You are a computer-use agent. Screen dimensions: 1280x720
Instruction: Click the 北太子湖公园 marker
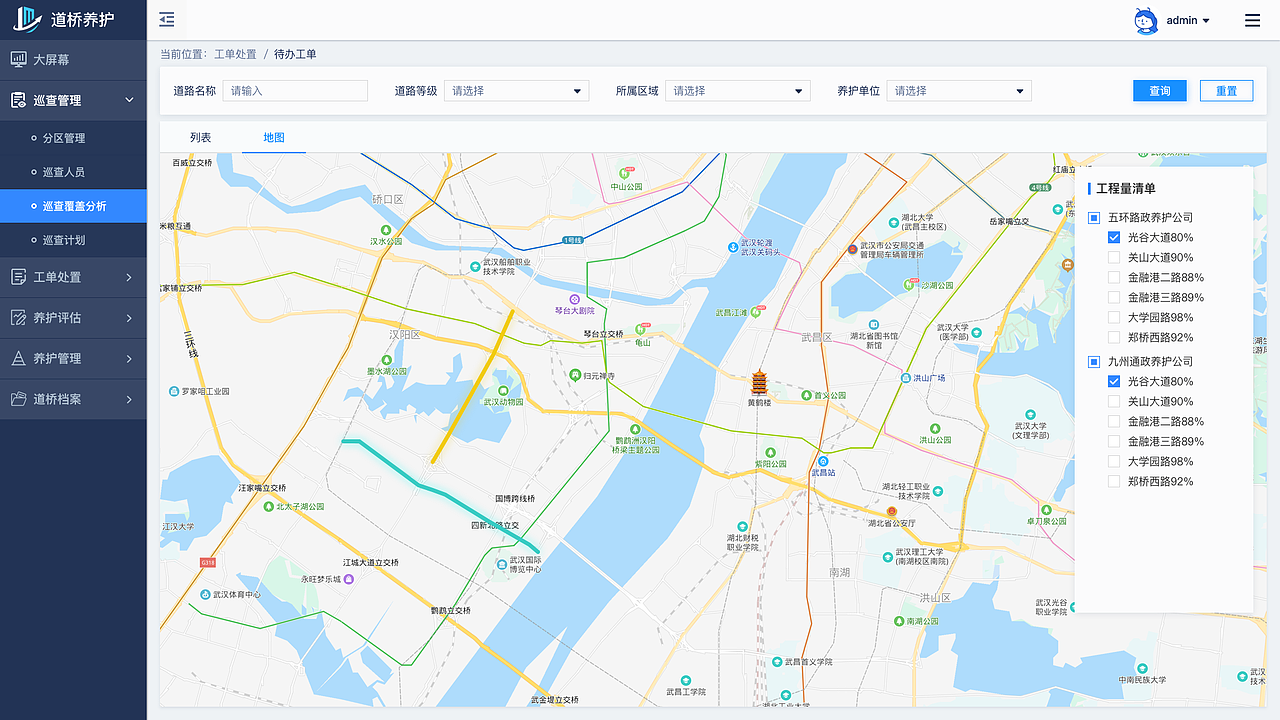click(268, 506)
